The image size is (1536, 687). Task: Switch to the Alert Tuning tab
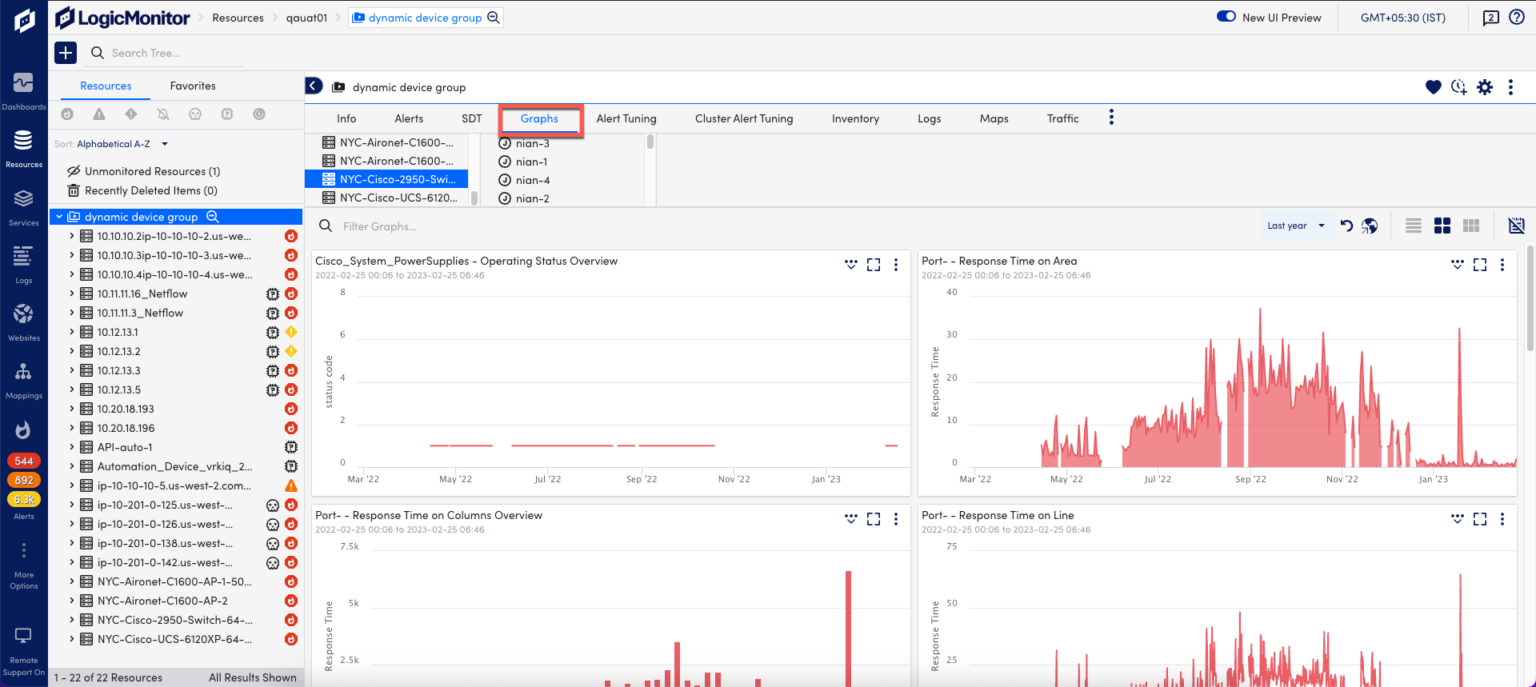(626, 118)
